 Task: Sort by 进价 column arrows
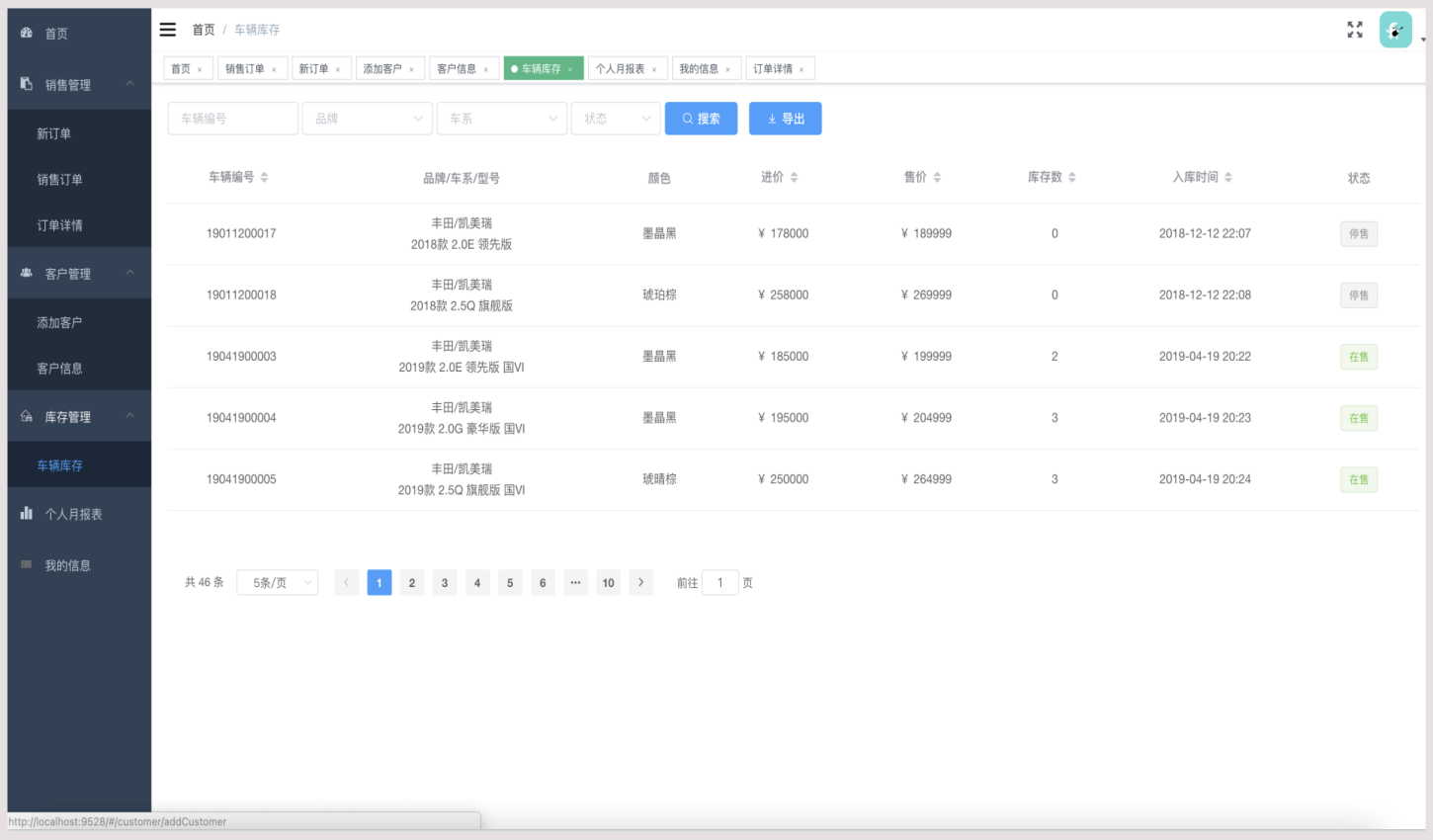(794, 178)
